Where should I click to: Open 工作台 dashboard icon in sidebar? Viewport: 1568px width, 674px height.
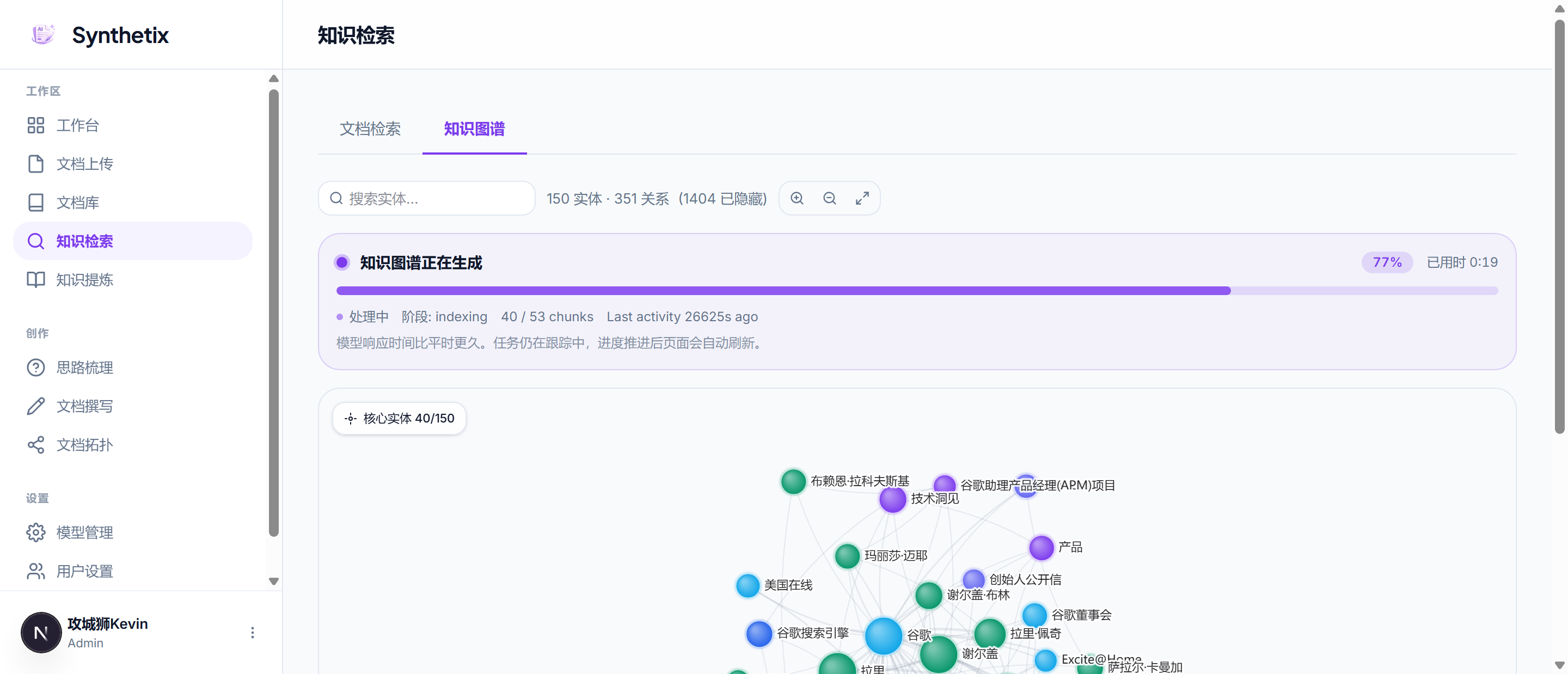[x=36, y=125]
